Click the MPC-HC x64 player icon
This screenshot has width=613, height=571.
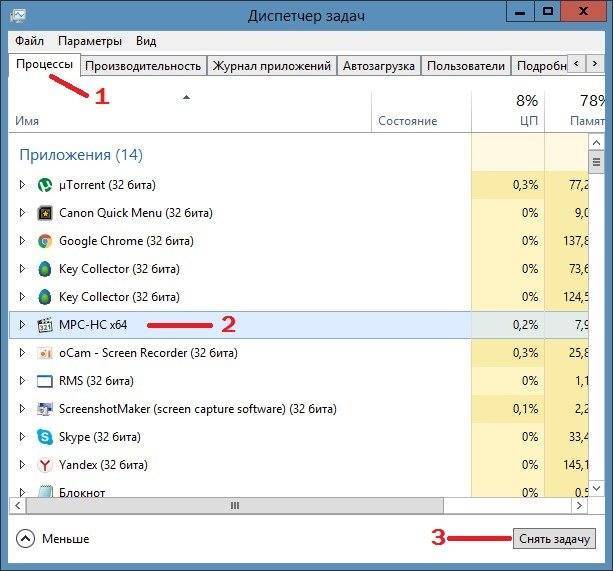point(45,325)
